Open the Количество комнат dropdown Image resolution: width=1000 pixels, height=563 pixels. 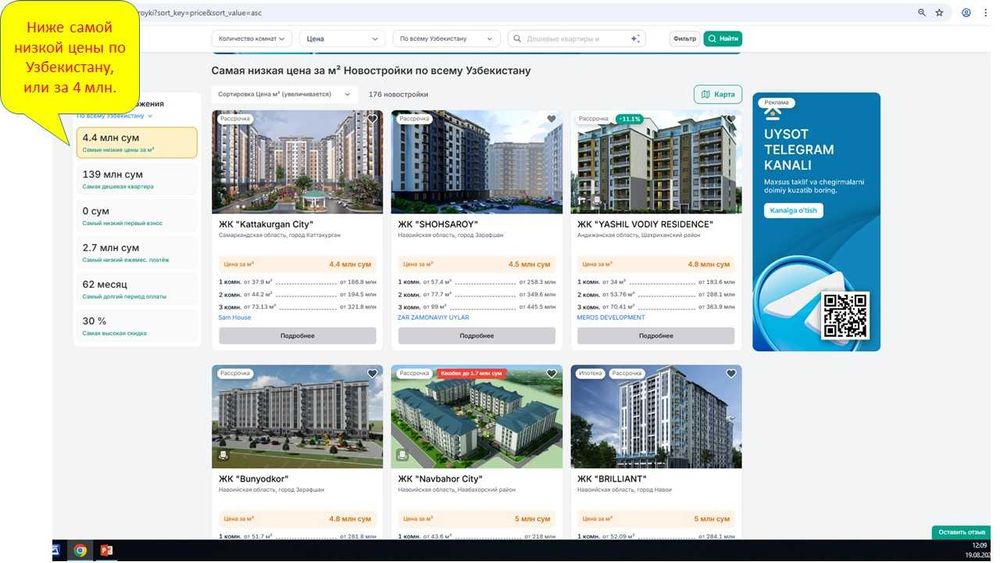point(251,39)
